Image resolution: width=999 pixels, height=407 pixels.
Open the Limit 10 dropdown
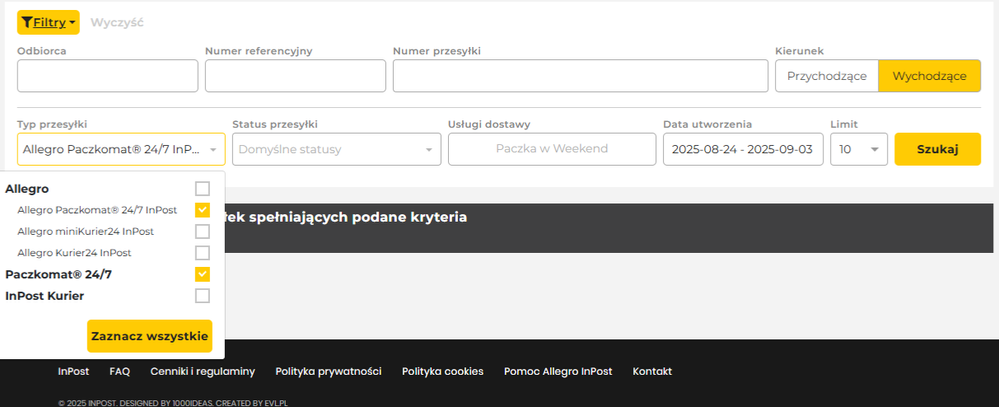click(859, 149)
